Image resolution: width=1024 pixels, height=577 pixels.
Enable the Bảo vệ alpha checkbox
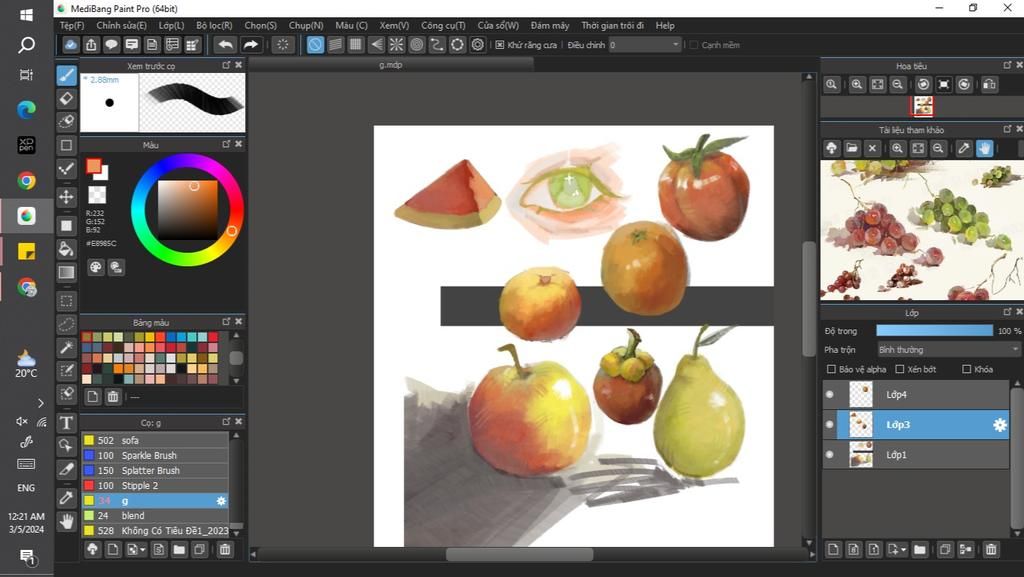831,369
